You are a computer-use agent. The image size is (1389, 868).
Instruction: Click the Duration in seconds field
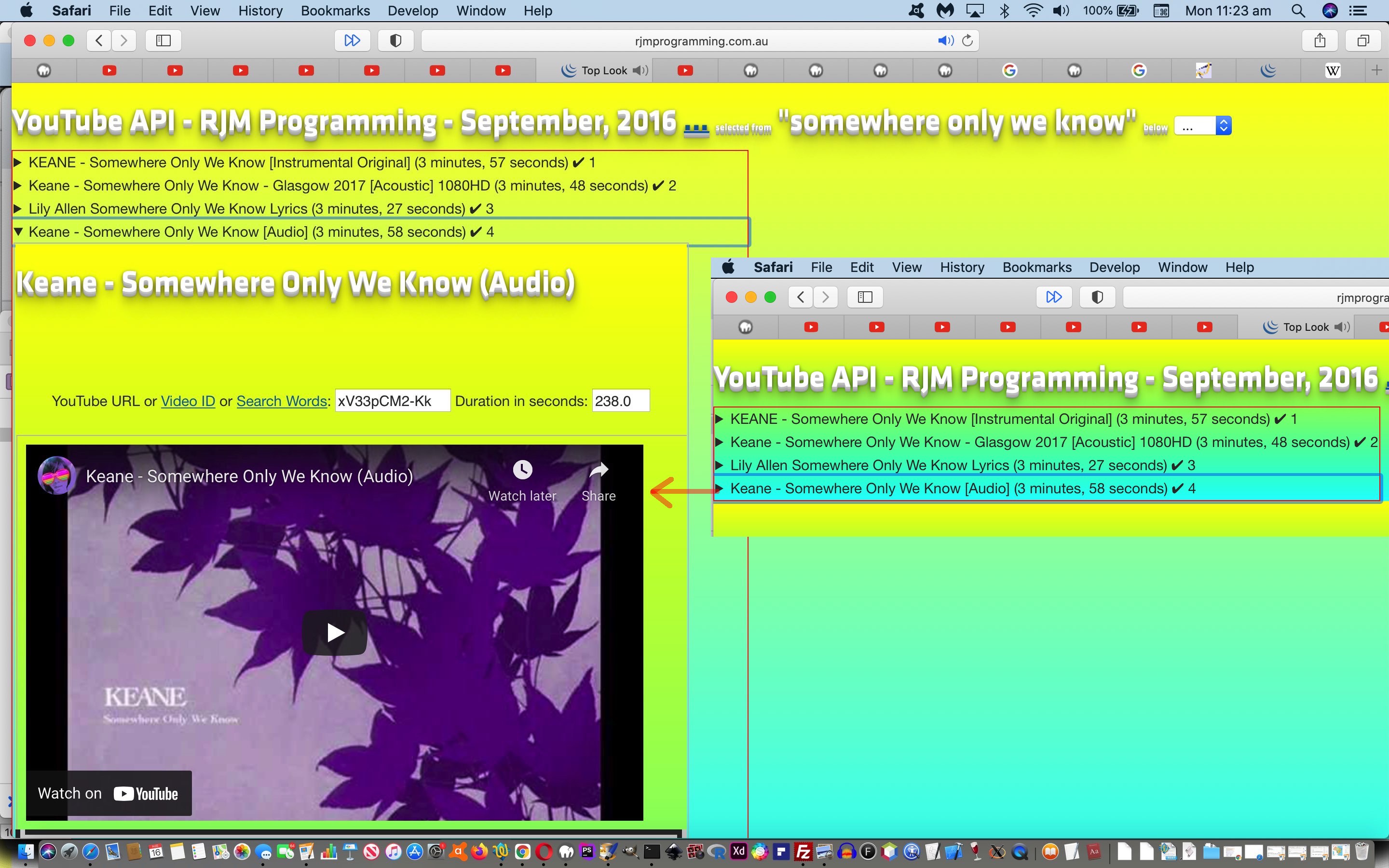pos(620,401)
